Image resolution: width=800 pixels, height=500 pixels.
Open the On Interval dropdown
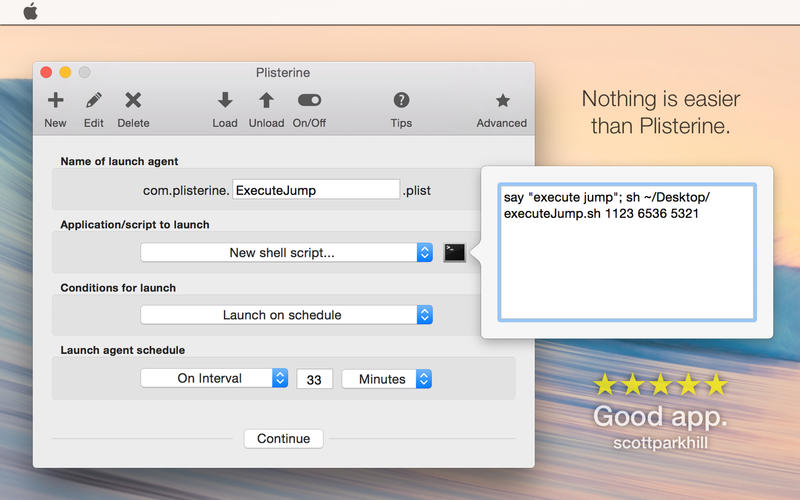(x=214, y=379)
